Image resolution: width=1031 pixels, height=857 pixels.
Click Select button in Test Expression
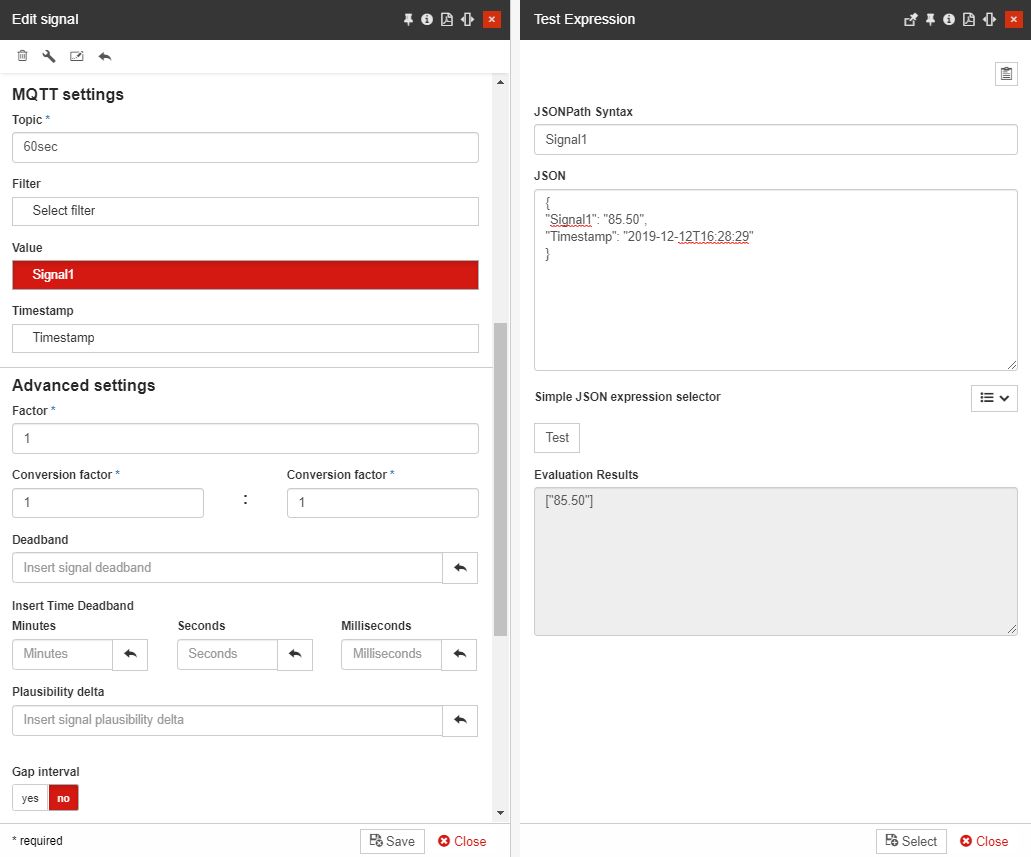point(910,841)
